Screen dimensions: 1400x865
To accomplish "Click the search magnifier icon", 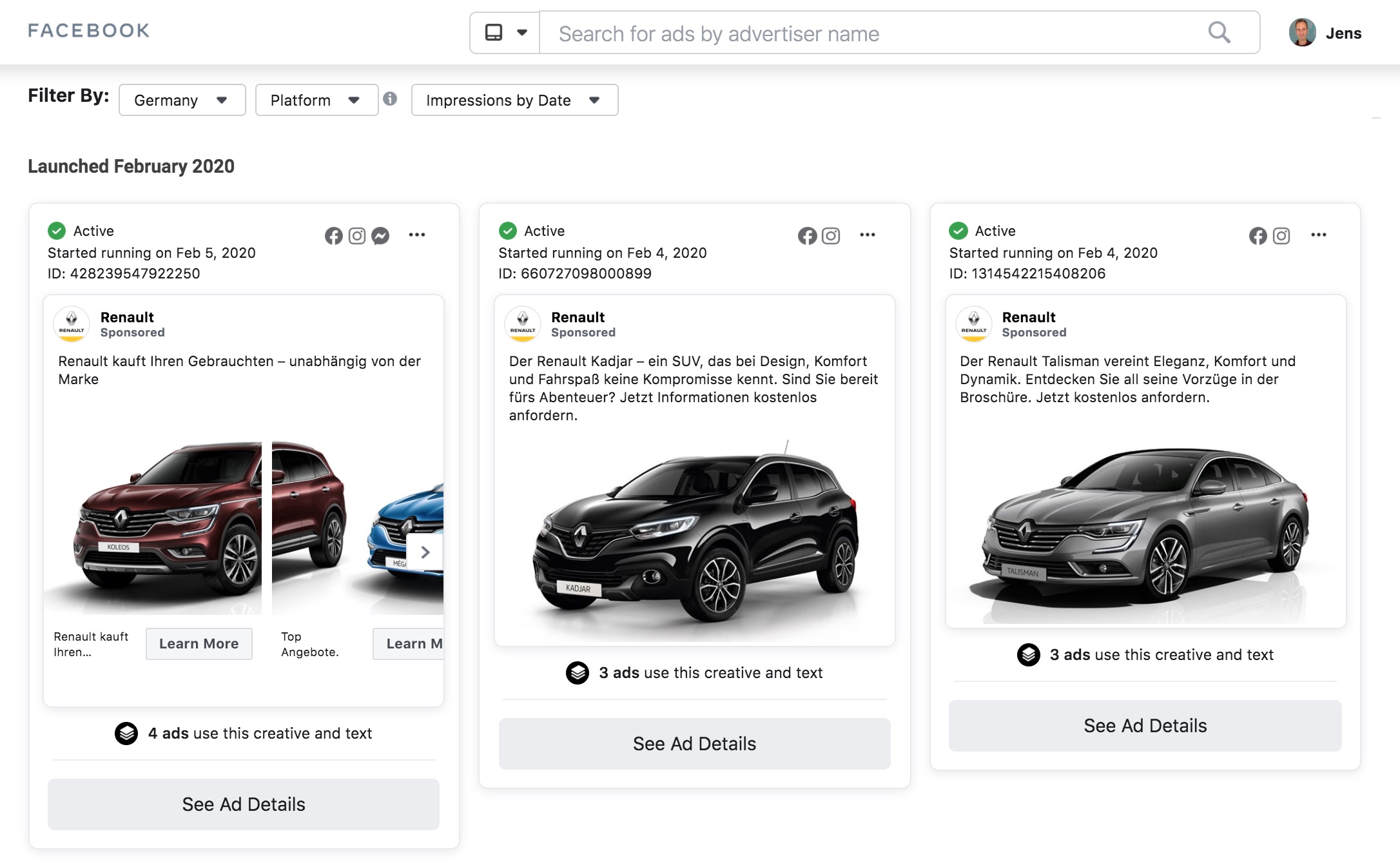I will coord(1219,32).
